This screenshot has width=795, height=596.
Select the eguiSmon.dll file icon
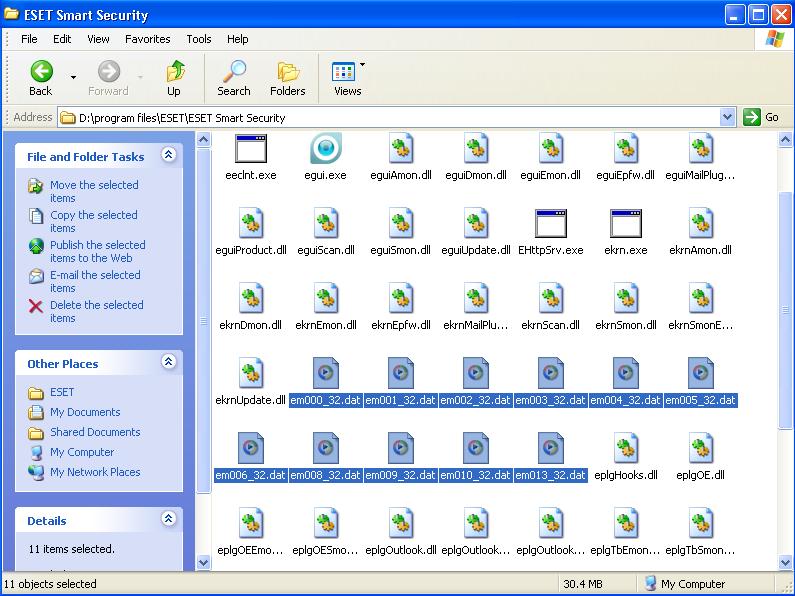click(401, 223)
